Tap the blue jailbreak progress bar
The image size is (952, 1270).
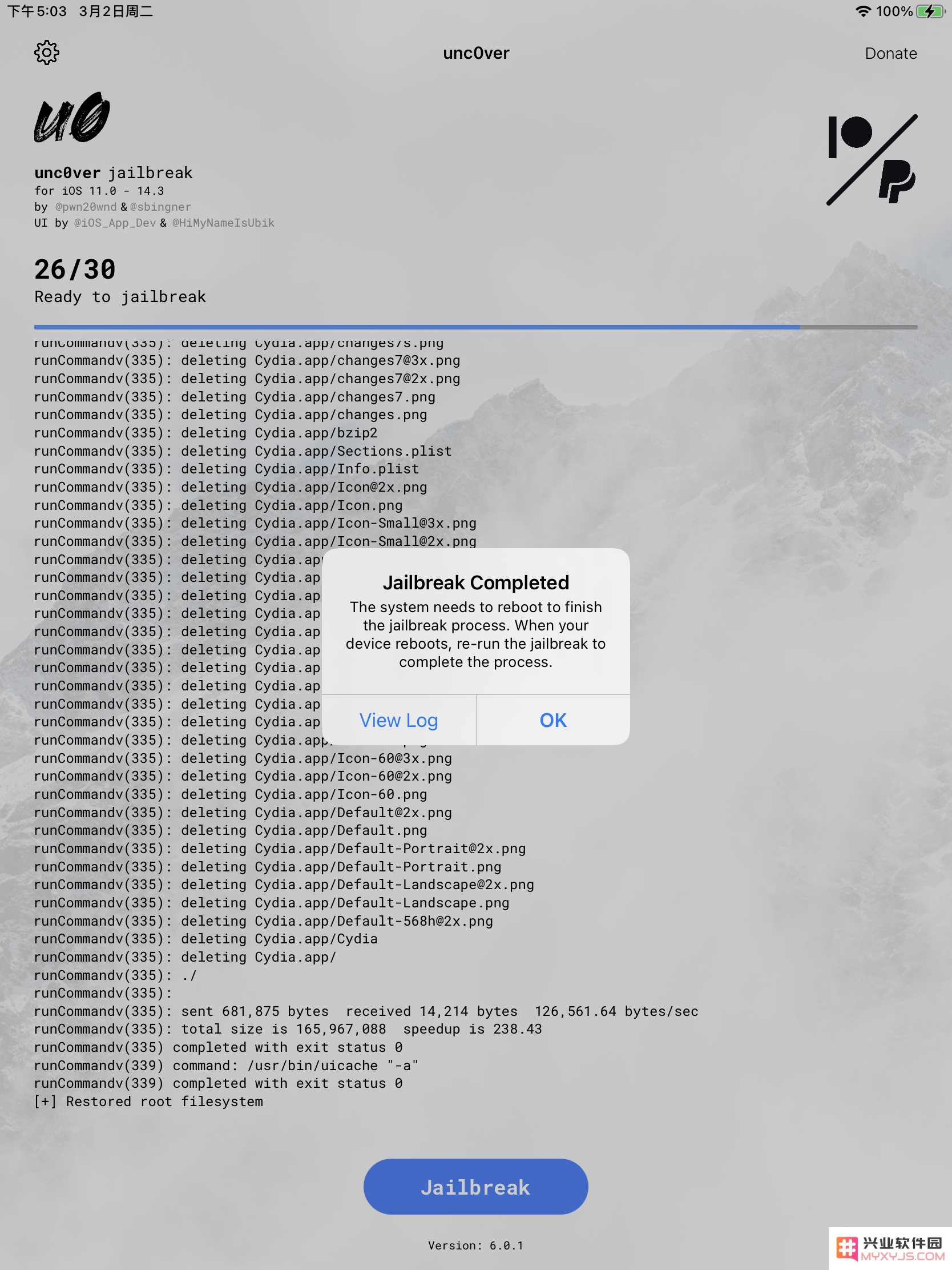coord(475,327)
